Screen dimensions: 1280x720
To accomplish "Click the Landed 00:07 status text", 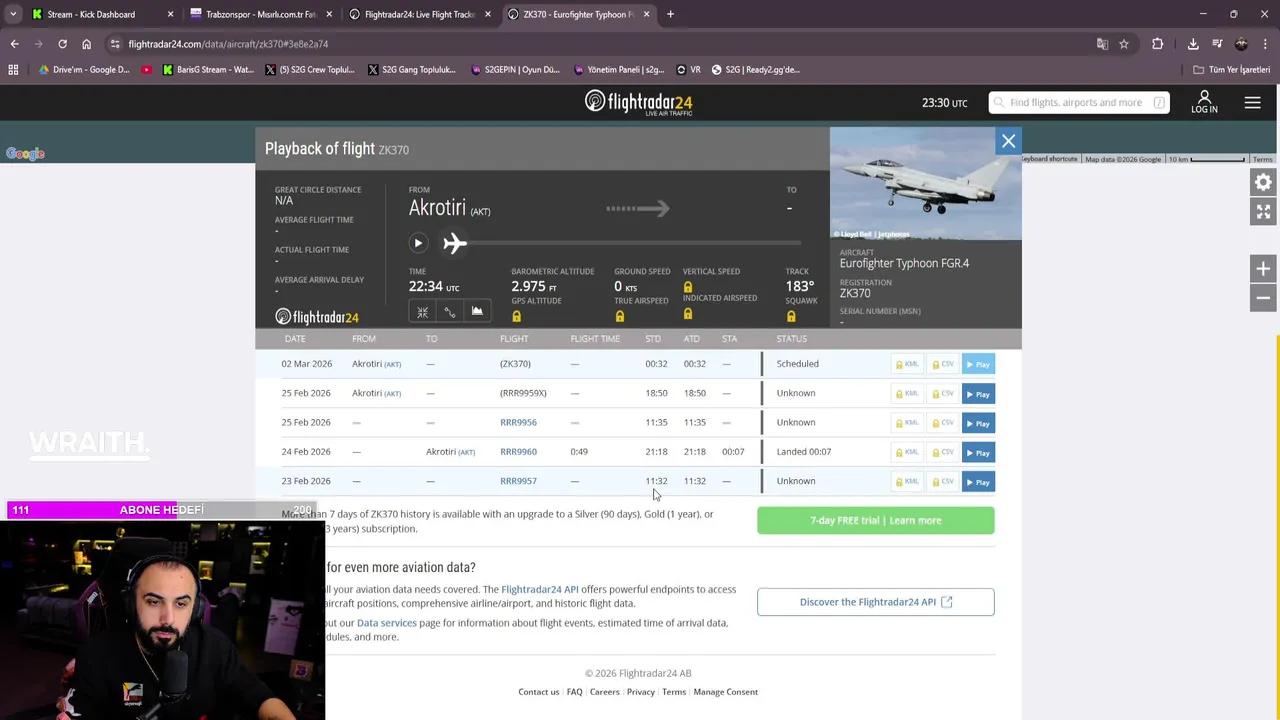I will click(x=804, y=451).
